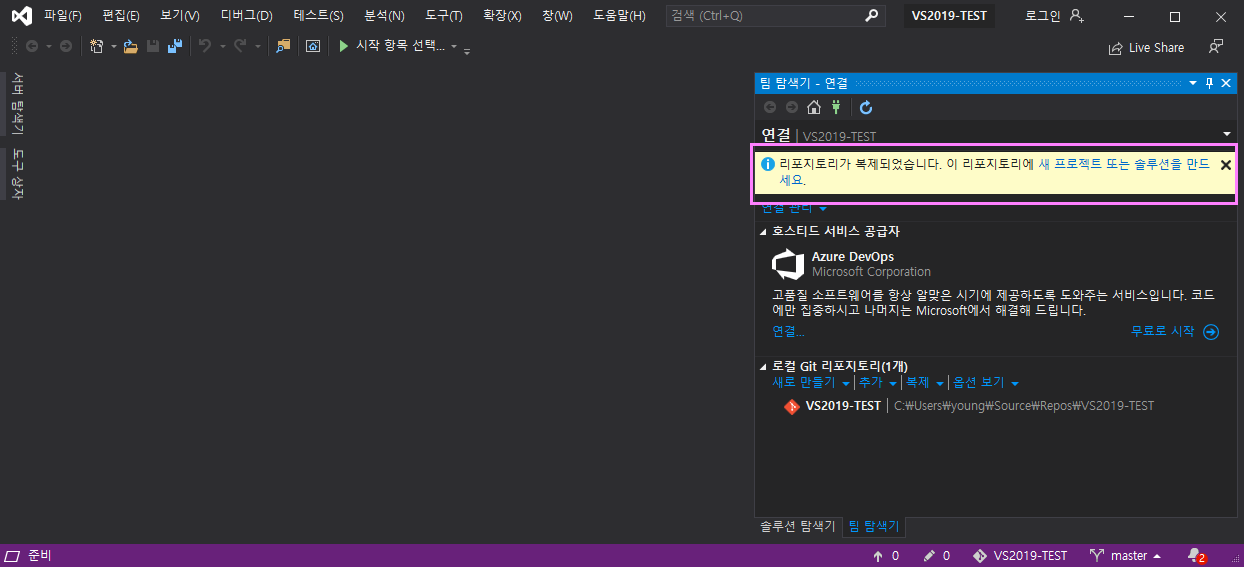Open the 확장(X) menu
1244x567 pixels.
502,16
